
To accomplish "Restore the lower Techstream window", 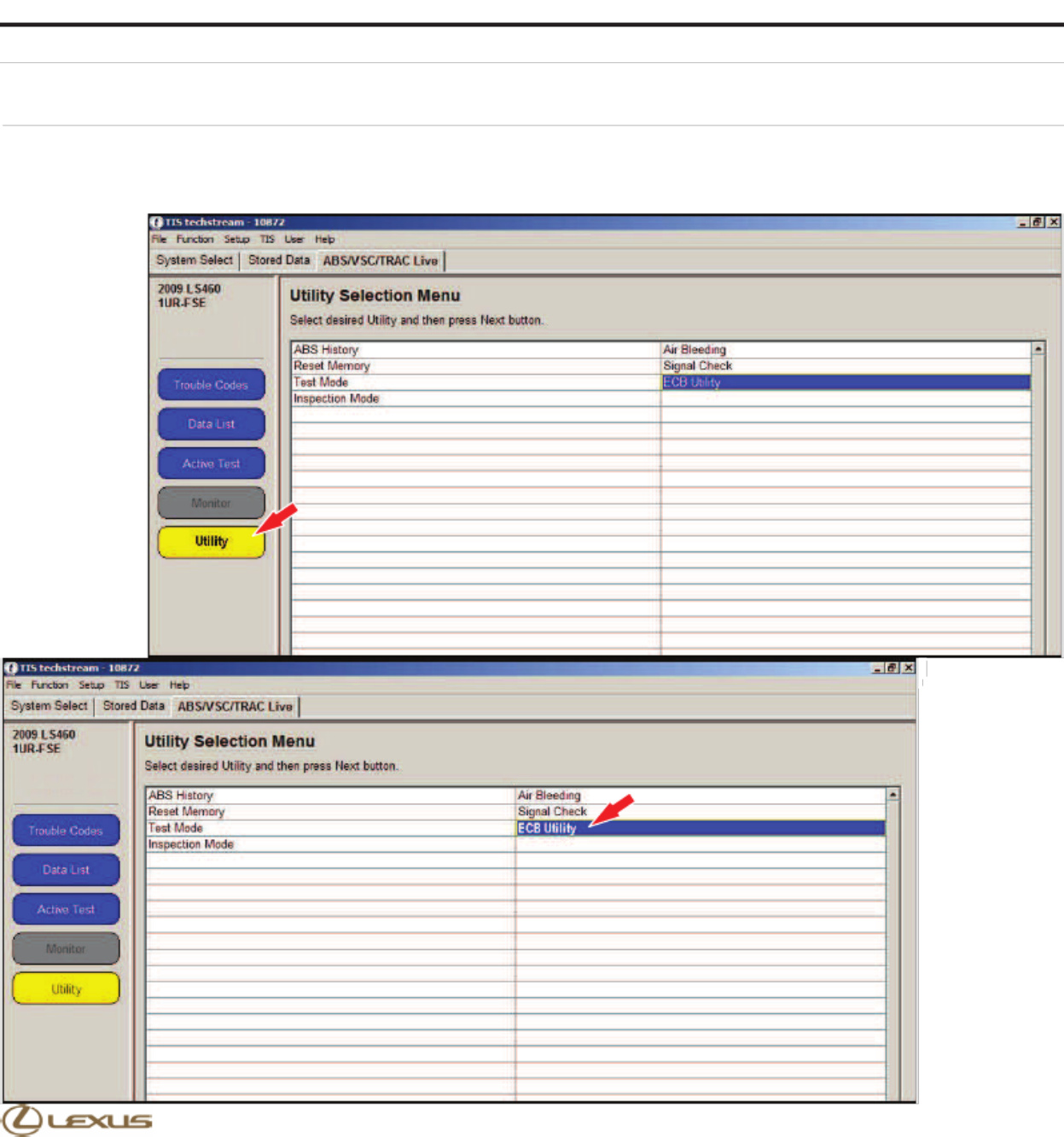I will 892,668.
